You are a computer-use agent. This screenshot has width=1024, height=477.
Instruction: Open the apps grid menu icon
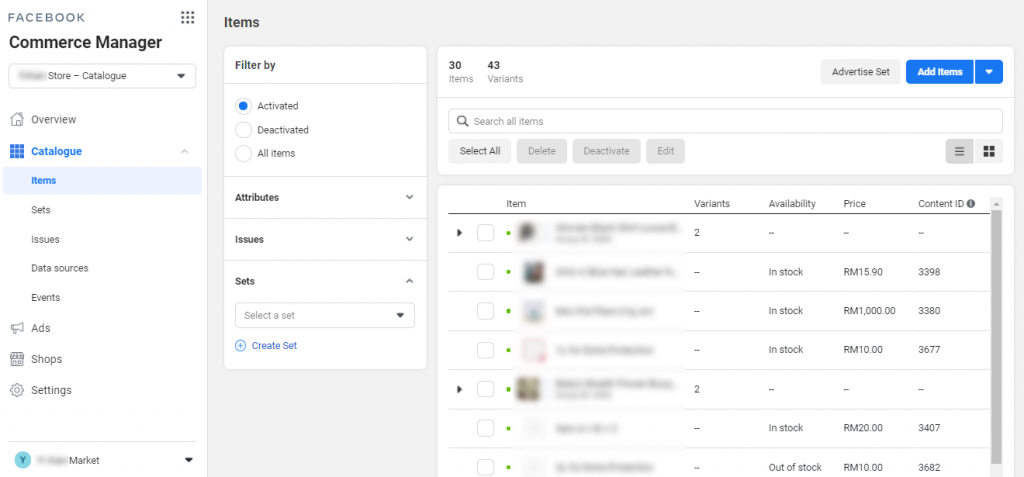187,18
